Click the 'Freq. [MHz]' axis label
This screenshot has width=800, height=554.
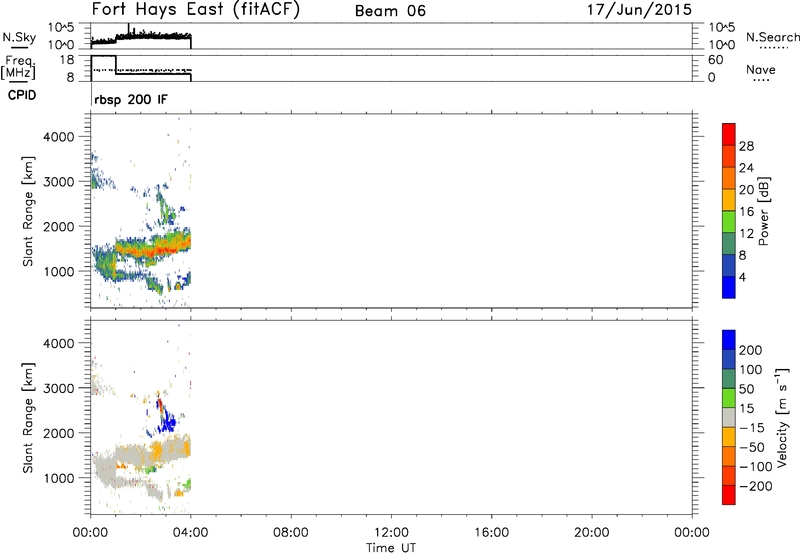(18, 67)
